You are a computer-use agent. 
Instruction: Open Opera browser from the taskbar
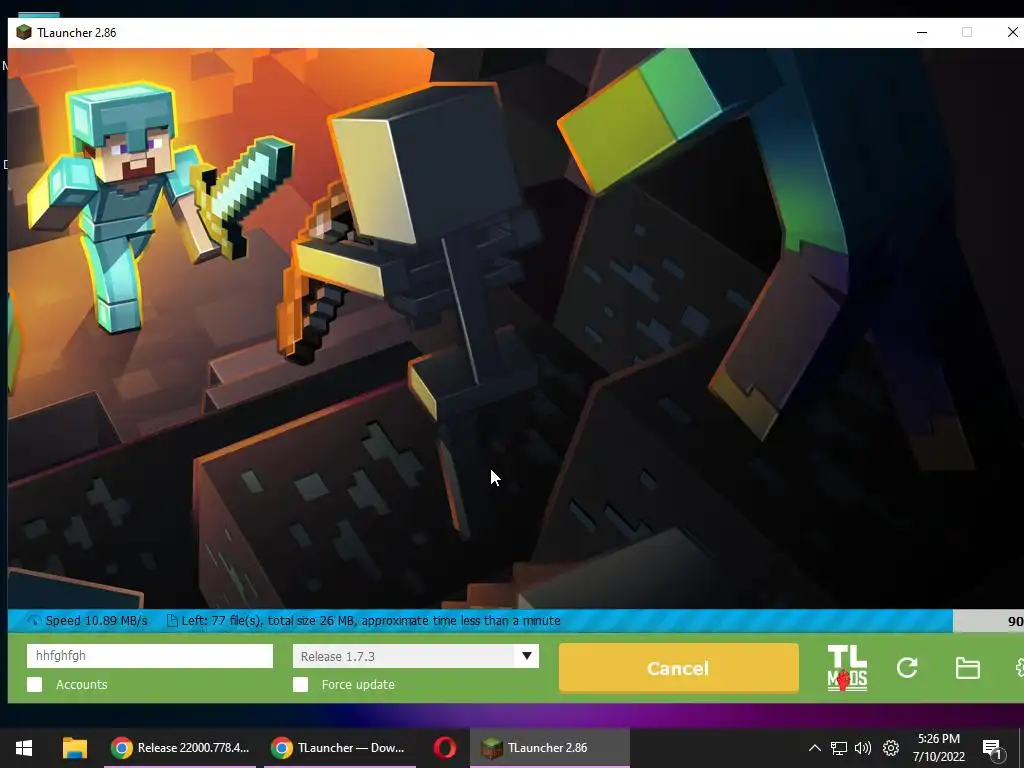445,748
